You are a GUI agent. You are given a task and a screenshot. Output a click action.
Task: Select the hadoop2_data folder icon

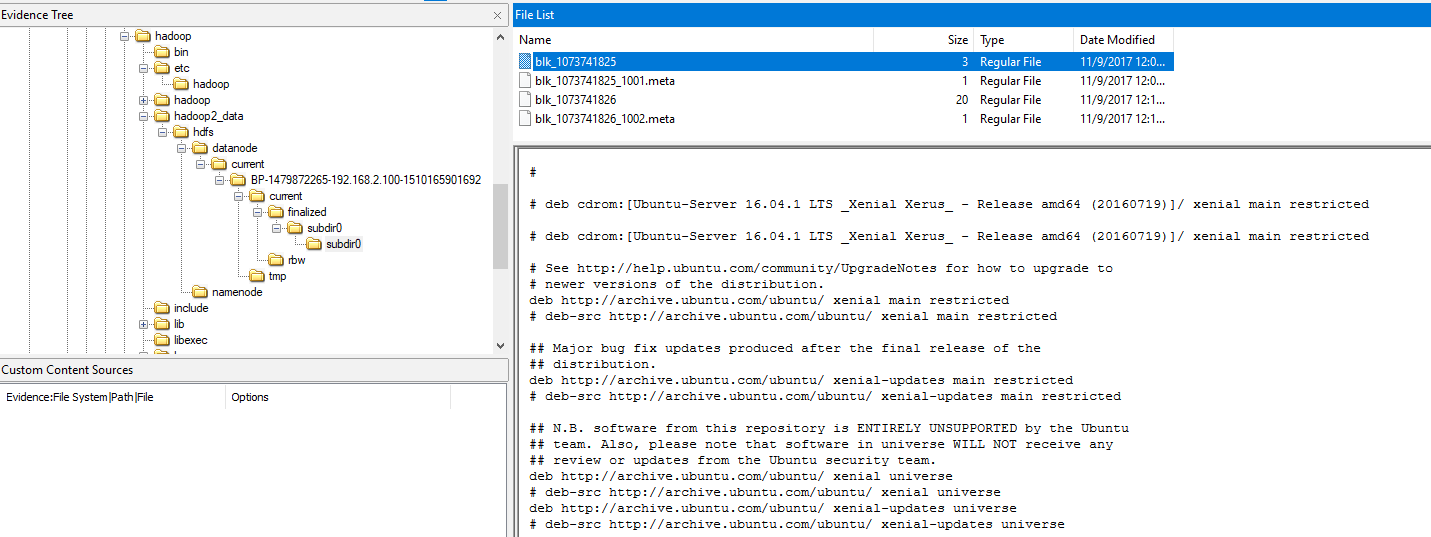click(x=162, y=116)
